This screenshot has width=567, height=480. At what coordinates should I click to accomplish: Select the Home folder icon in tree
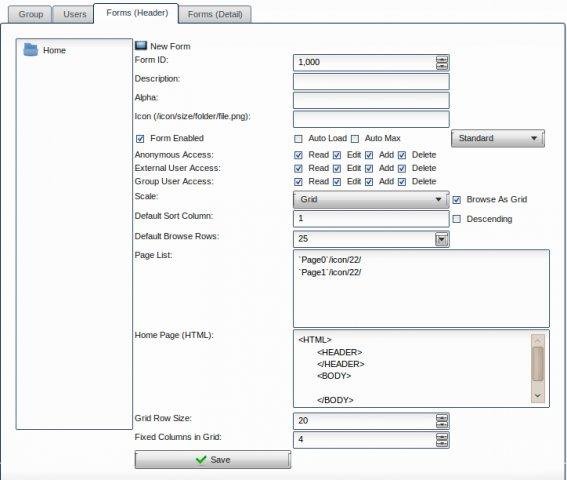(x=30, y=50)
